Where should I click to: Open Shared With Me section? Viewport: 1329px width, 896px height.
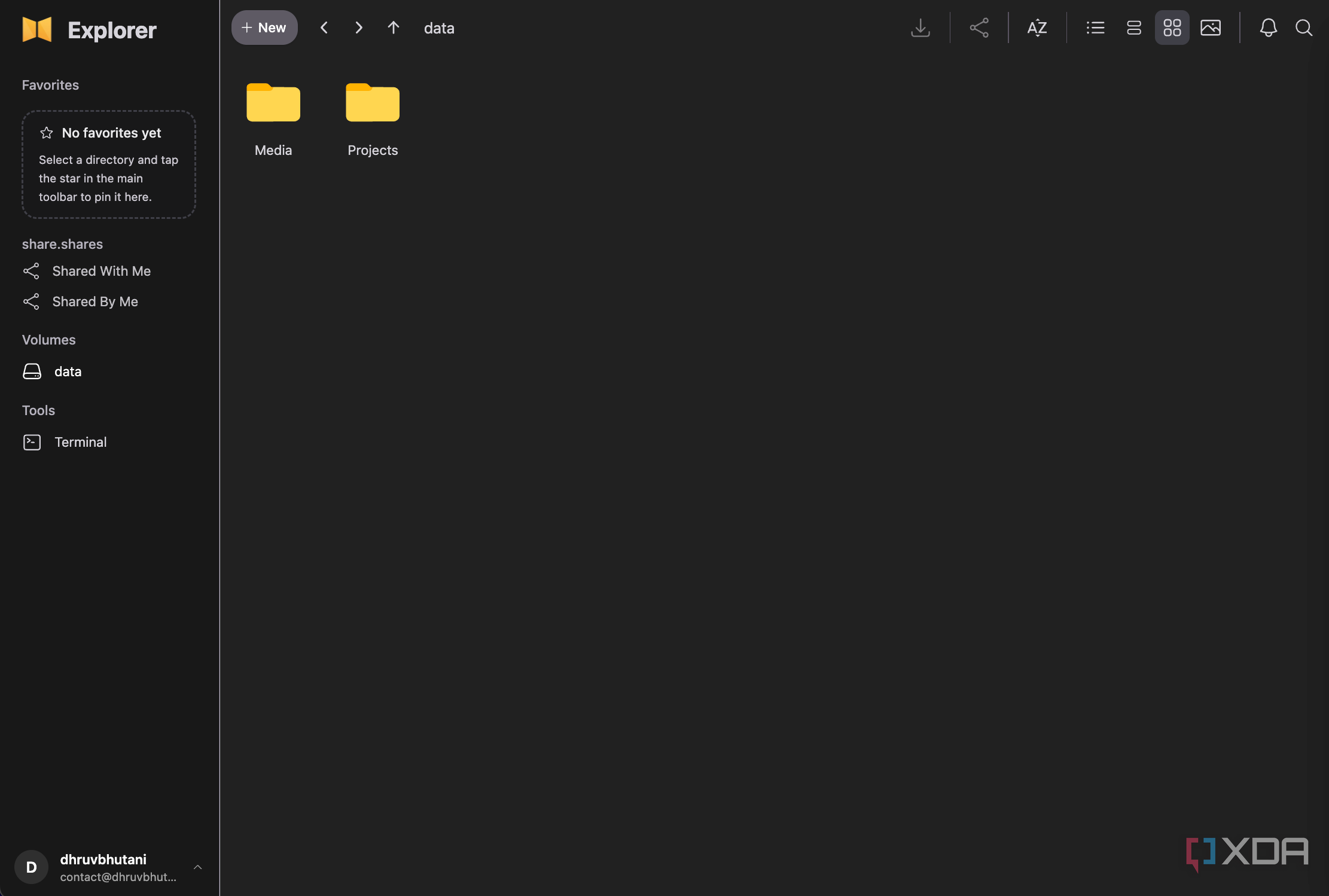click(101, 271)
